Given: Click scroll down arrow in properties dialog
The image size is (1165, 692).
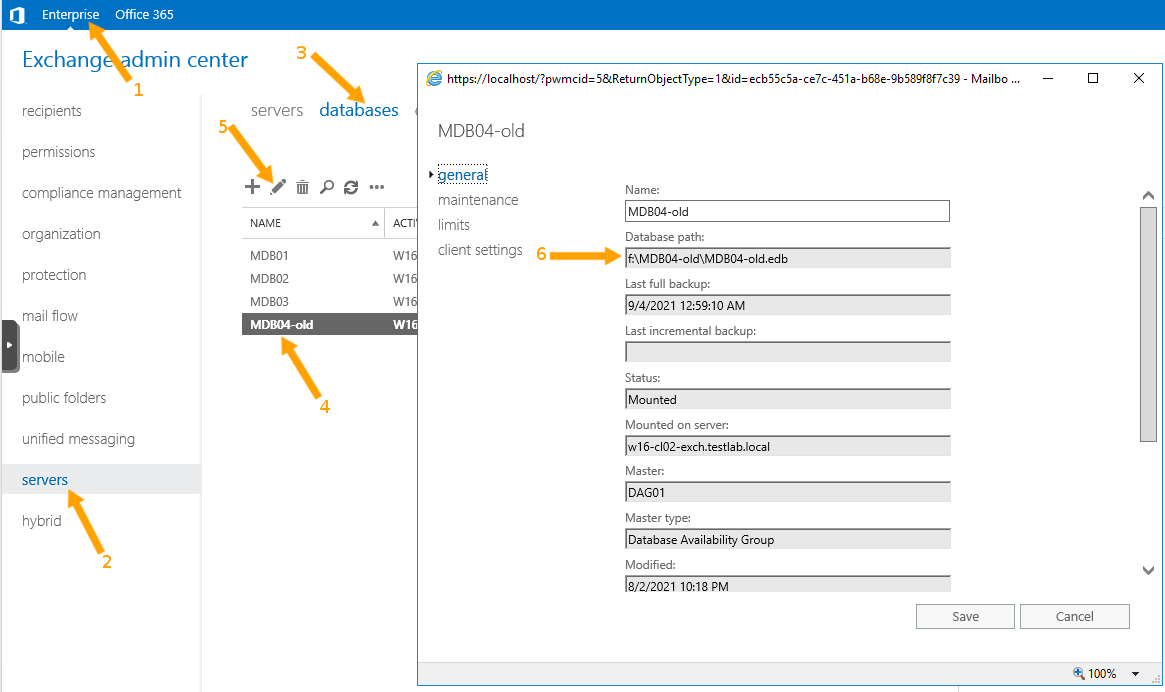Looking at the screenshot, I should tap(1148, 570).
